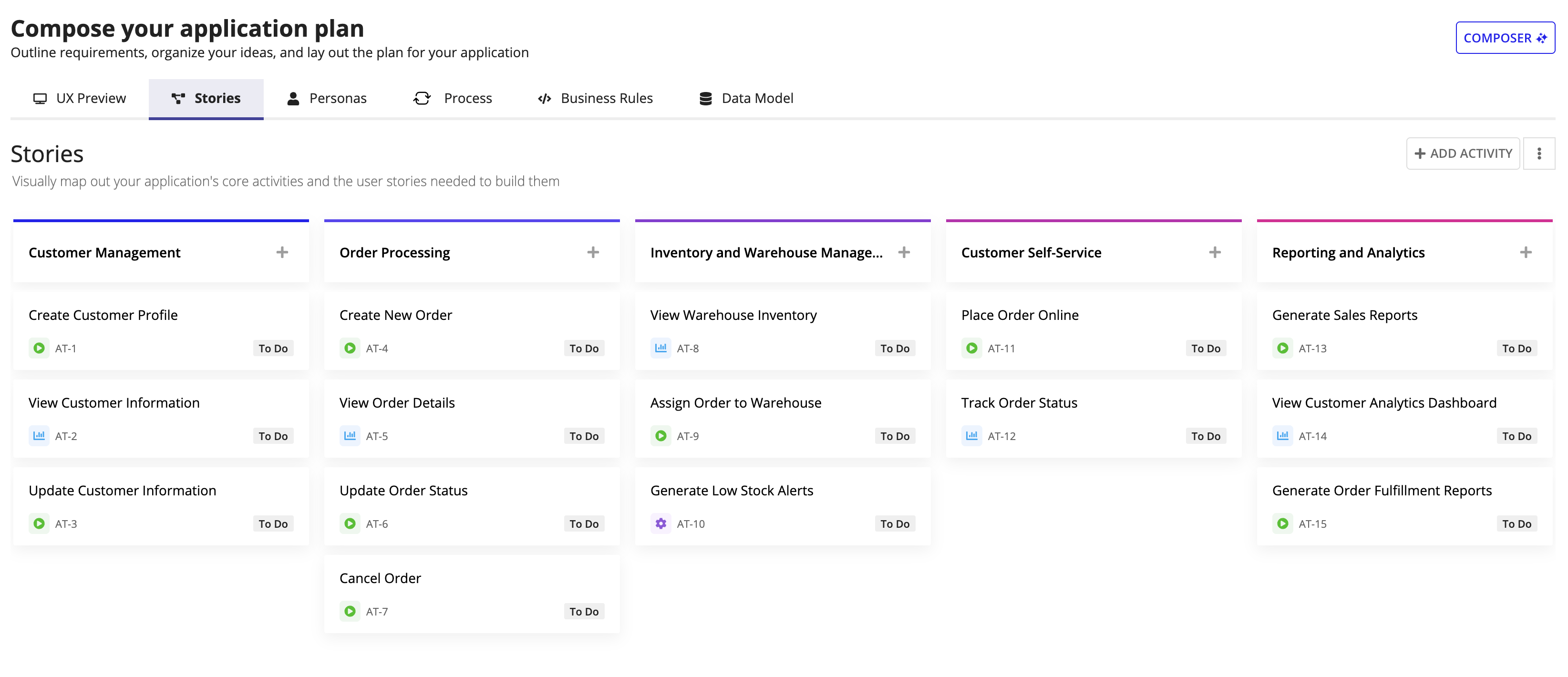Click the green play icon on AT-1
The height and width of the screenshot is (677, 1568).
(x=39, y=348)
